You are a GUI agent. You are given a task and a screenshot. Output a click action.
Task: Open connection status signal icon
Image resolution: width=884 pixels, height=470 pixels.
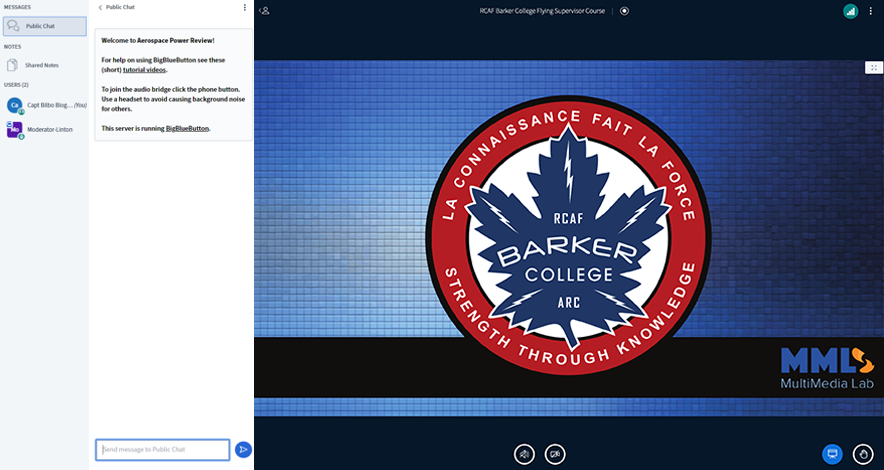click(851, 11)
